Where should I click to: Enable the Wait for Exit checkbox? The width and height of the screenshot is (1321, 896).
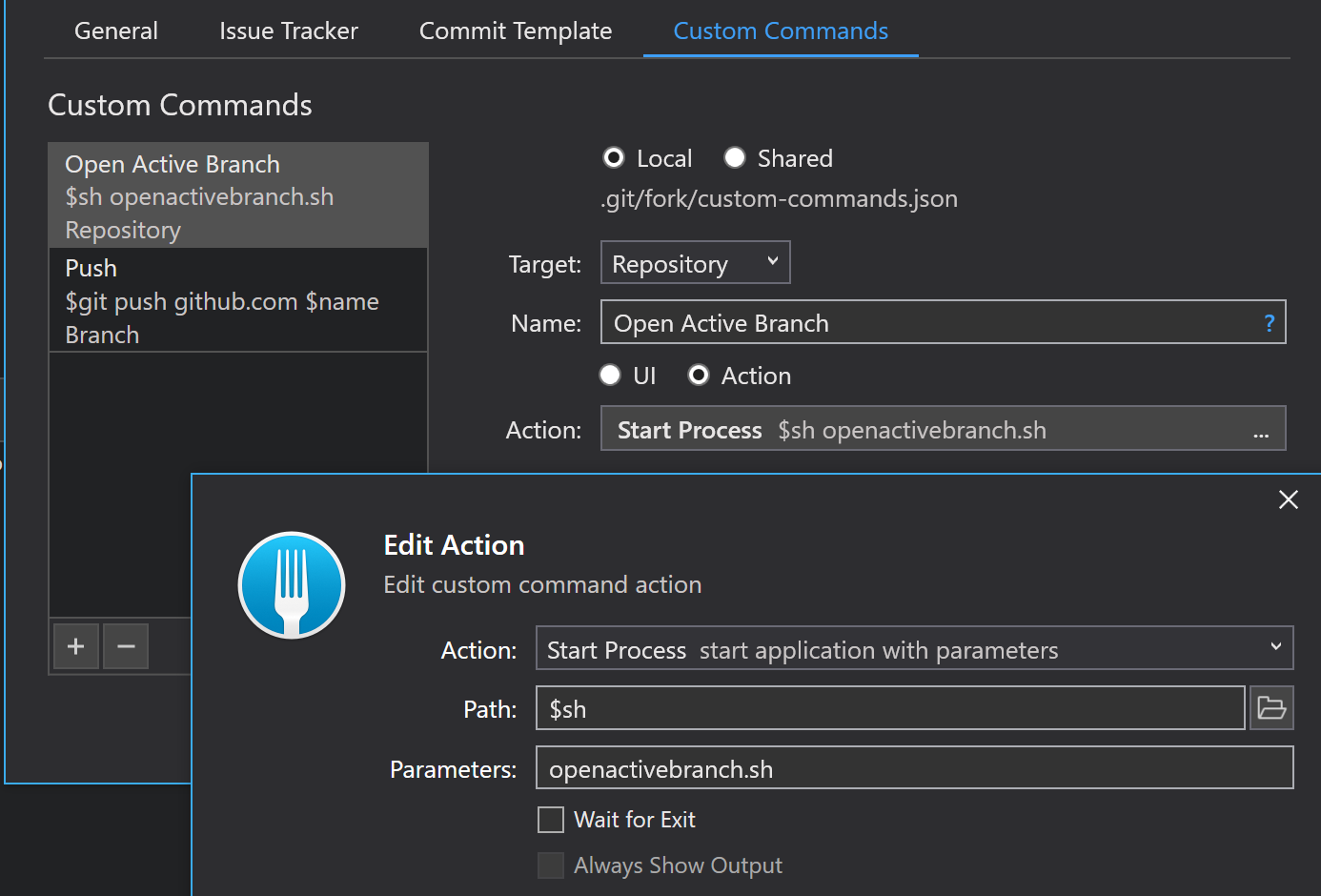tap(551, 819)
